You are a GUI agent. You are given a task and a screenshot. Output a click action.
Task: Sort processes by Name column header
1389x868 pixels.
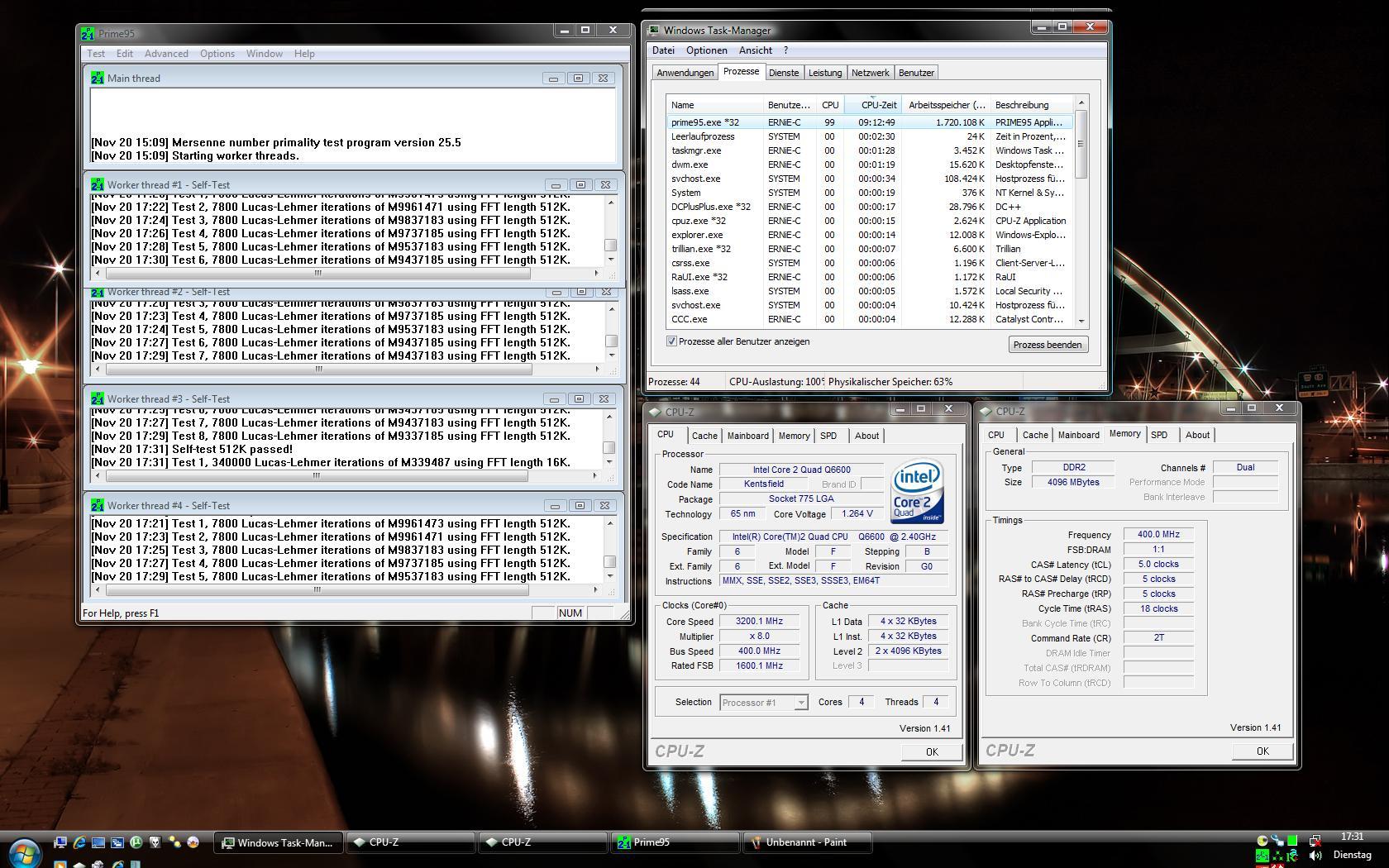point(715,105)
